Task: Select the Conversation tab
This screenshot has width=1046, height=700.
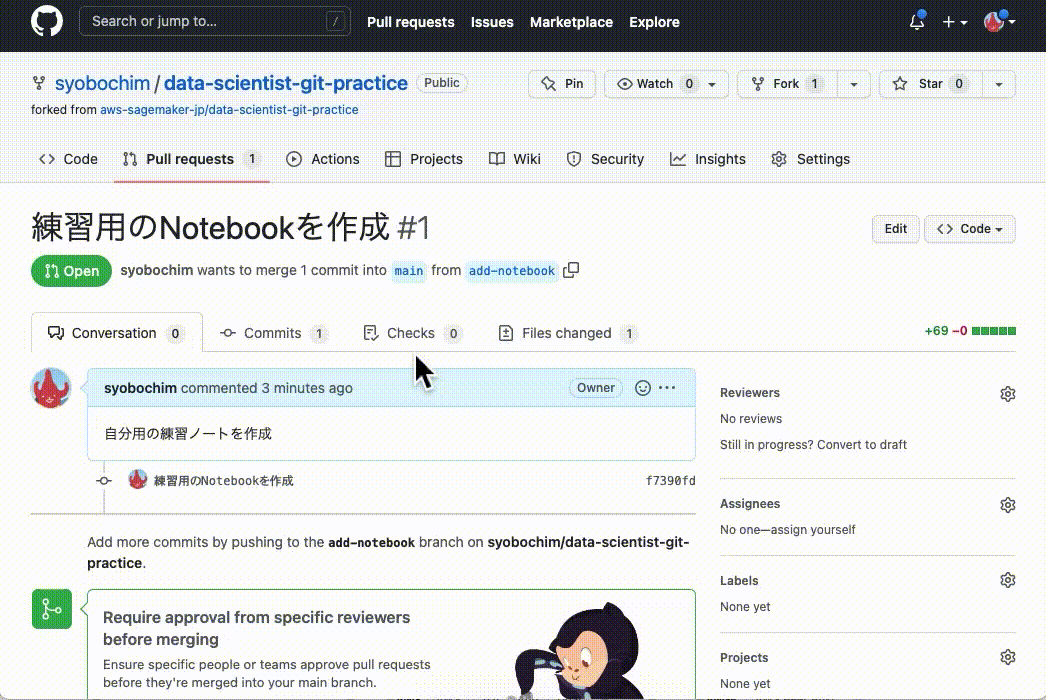Action: pyautogui.click(x=117, y=333)
